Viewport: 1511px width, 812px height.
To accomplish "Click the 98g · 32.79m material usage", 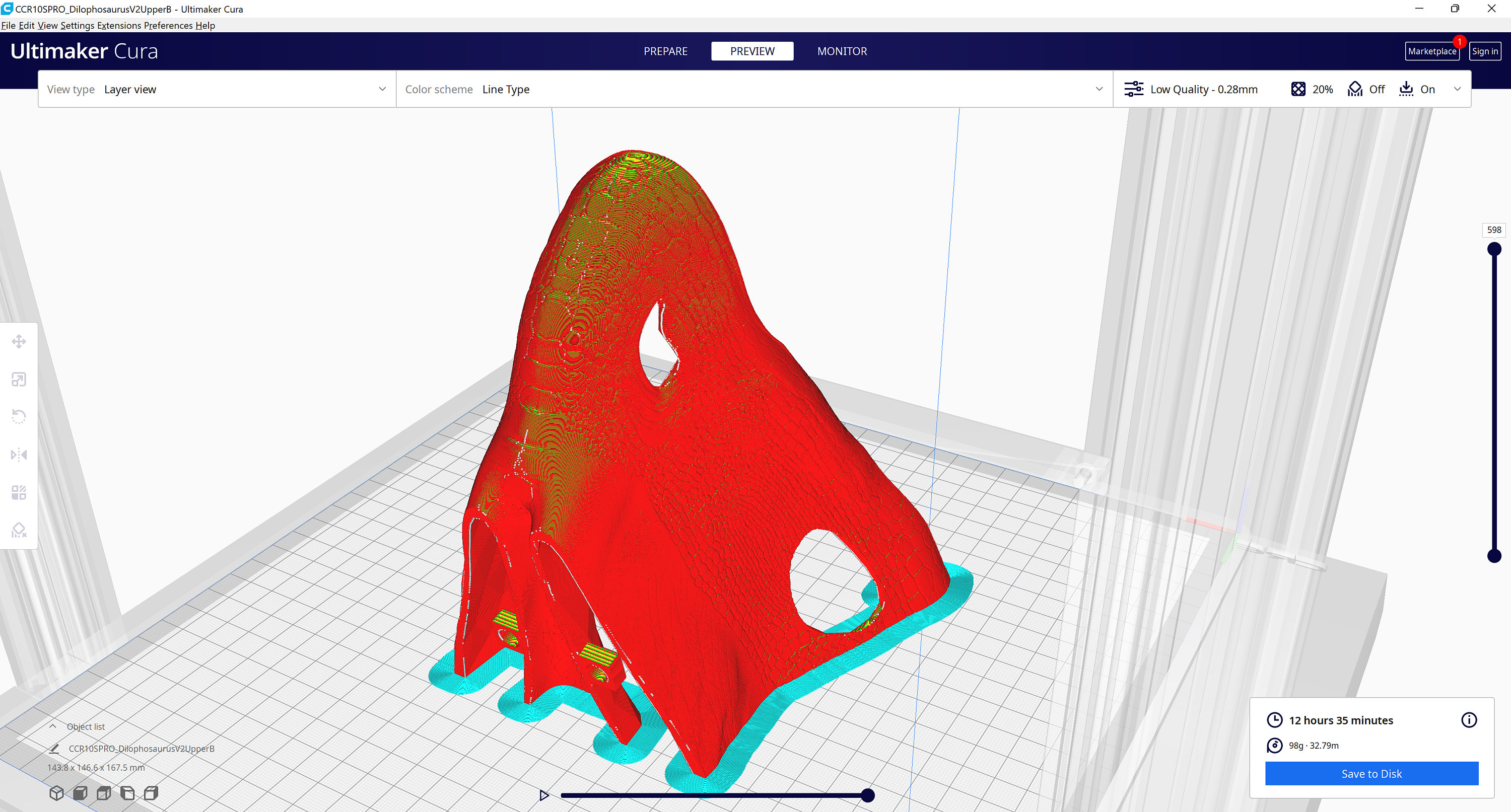I will 1314,746.
